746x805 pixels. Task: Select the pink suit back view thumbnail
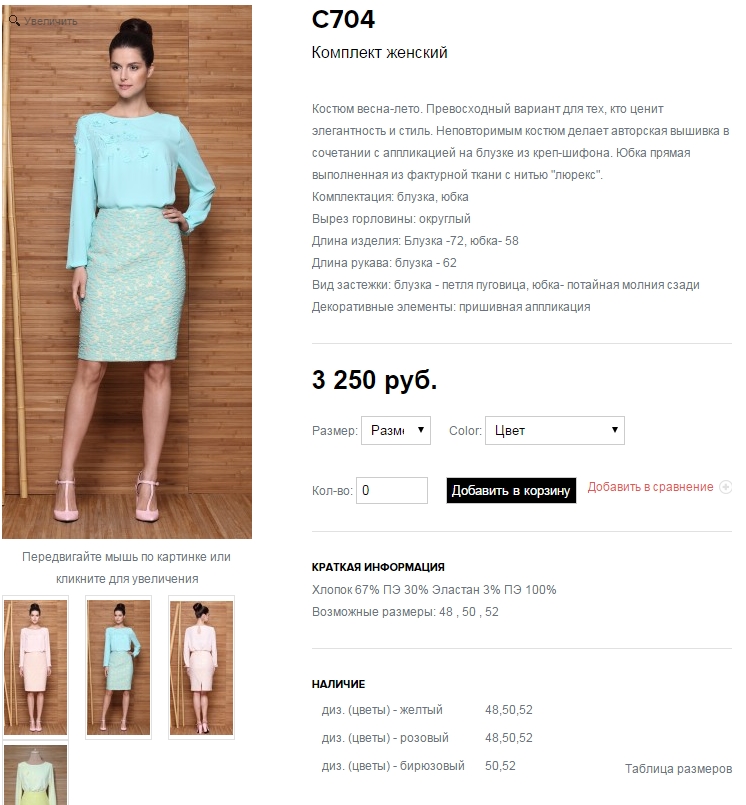[201, 667]
